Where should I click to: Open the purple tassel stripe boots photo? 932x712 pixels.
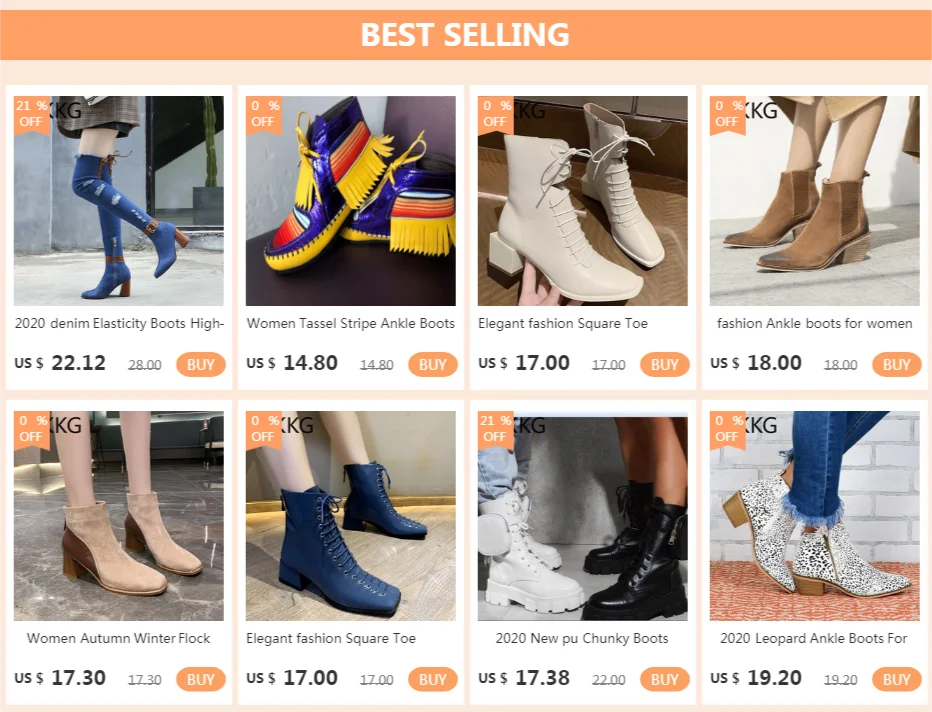click(x=351, y=201)
